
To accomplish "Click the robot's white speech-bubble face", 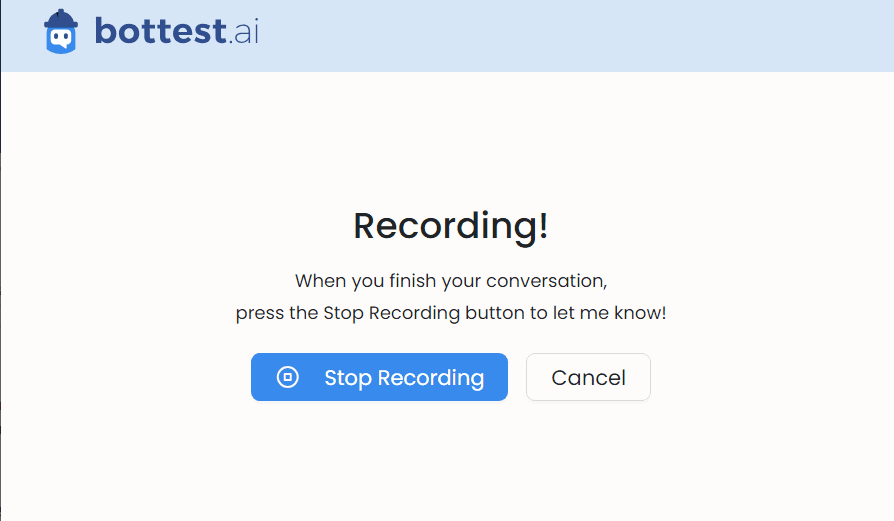I will [x=61, y=39].
